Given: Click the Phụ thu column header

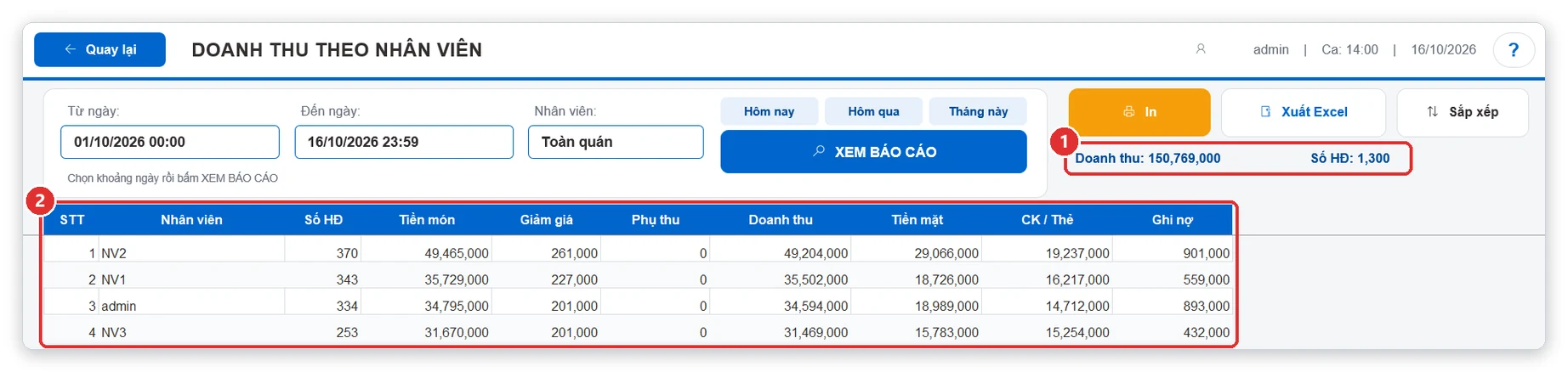Looking at the screenshot, I should [656, 220].
